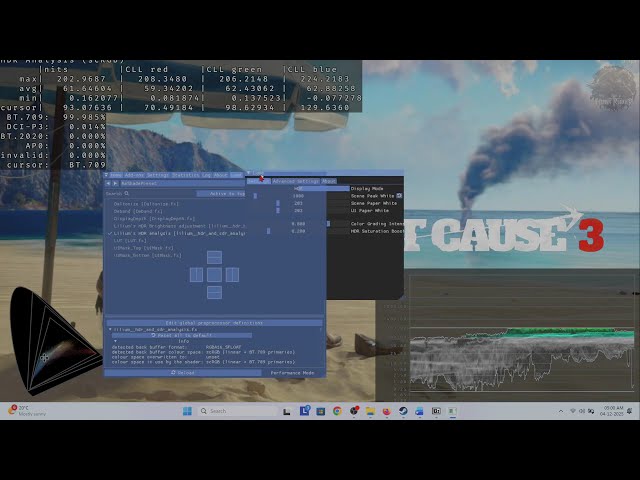Adjust the Color Grading Intensity slider
This screenshot has width=640, height=480.
point(298,224)
